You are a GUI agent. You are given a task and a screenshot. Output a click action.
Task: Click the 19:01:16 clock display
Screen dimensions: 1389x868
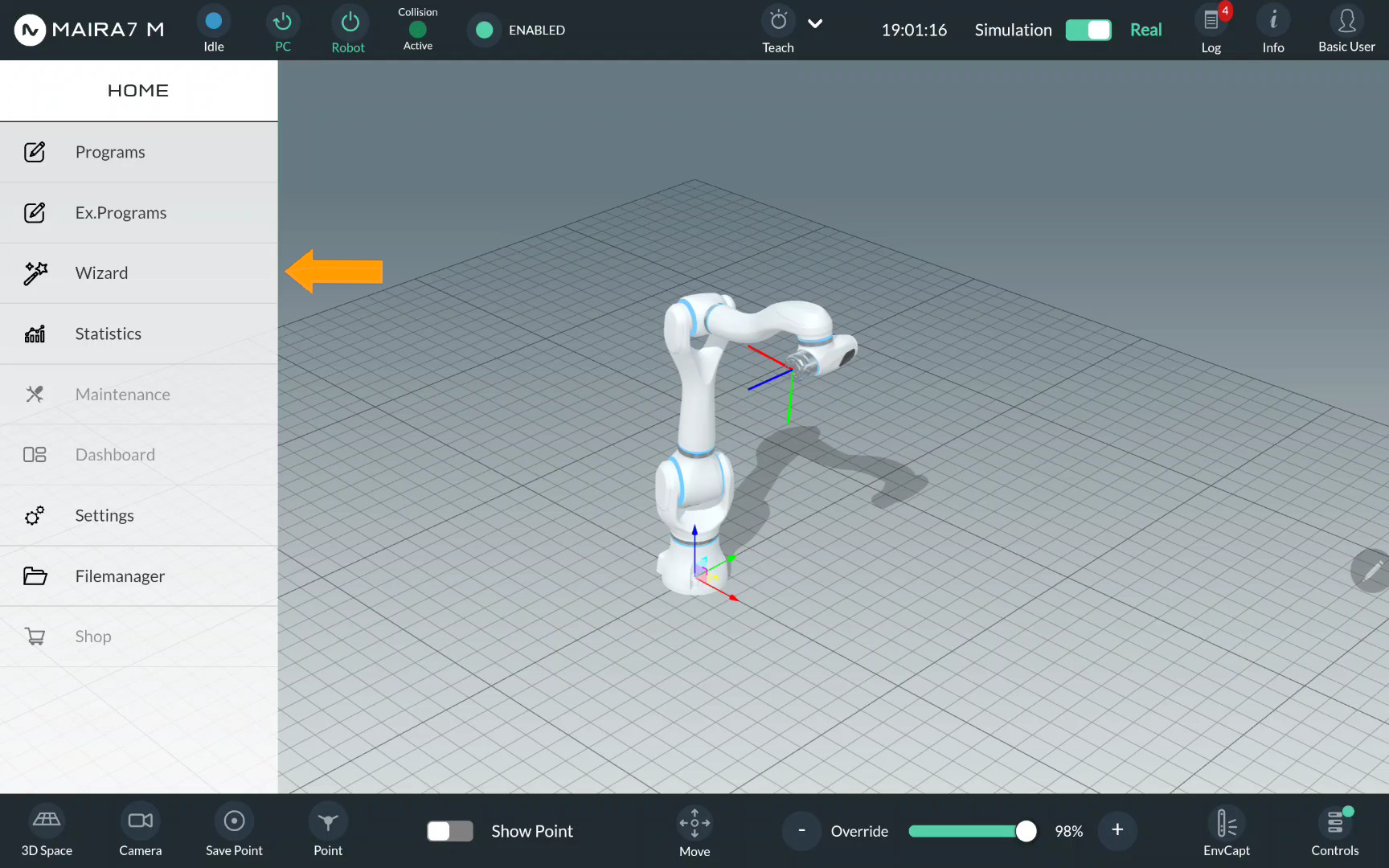(914, 30)
